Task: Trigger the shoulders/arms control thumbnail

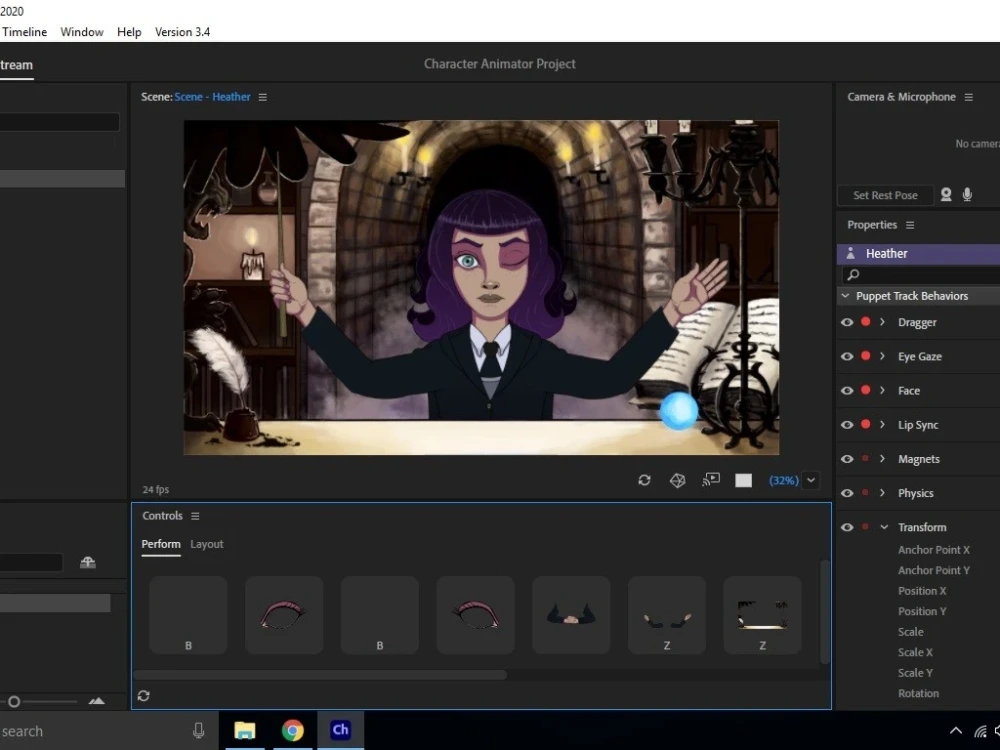Action: click(571, 615)
